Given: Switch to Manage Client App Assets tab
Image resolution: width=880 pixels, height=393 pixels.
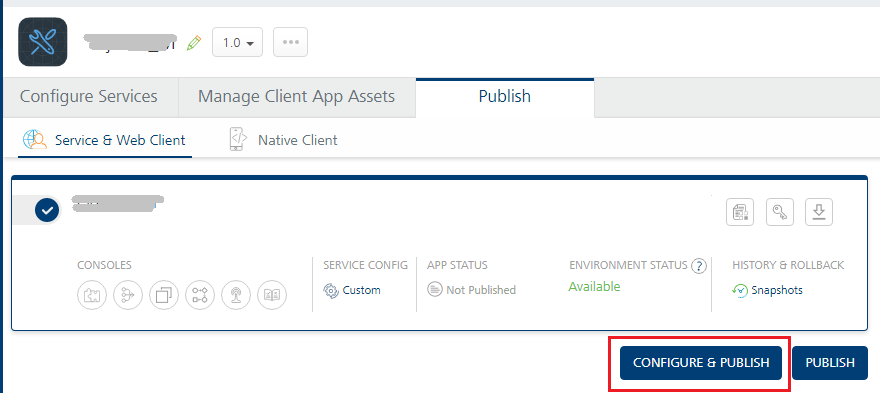Looking at the screenshot, I should point(296,96).
